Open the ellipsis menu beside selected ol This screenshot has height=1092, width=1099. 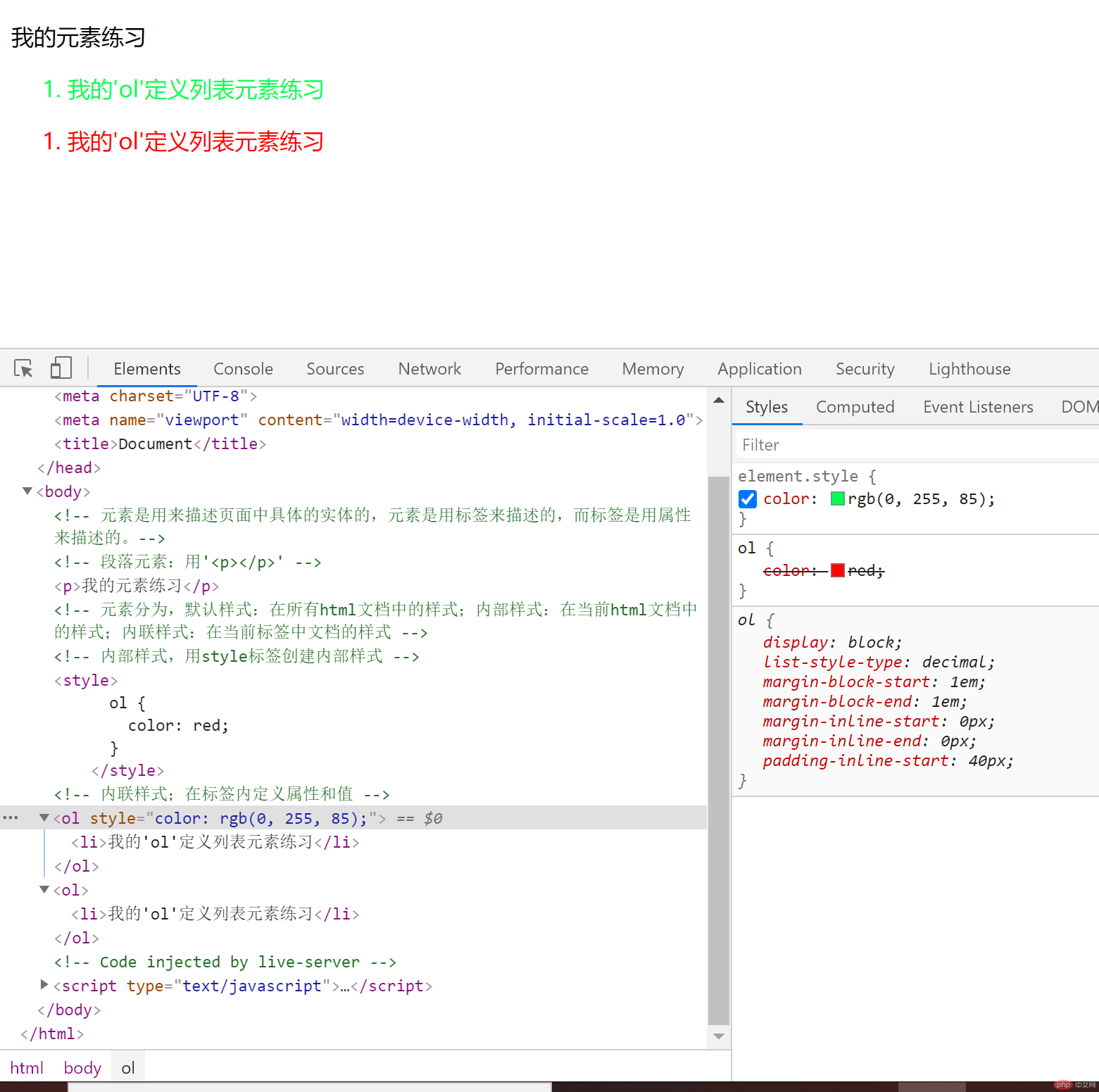tap(11, 817)
